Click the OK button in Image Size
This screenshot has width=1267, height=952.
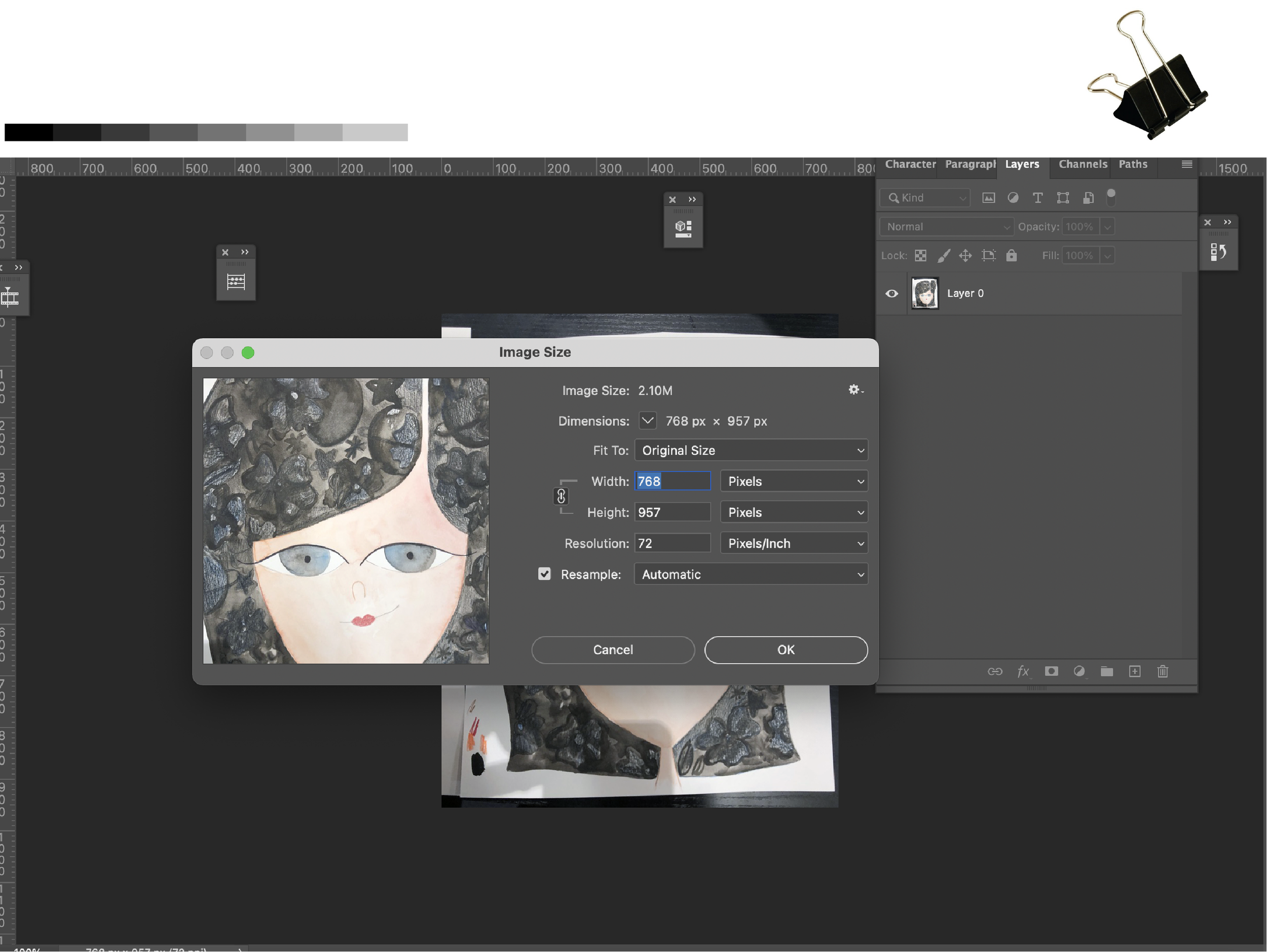(x=786, y=650)
